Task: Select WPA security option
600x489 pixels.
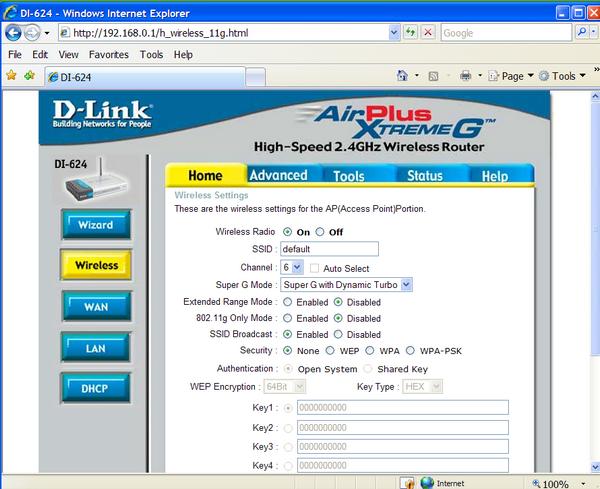Action: (x=370, y=350)
